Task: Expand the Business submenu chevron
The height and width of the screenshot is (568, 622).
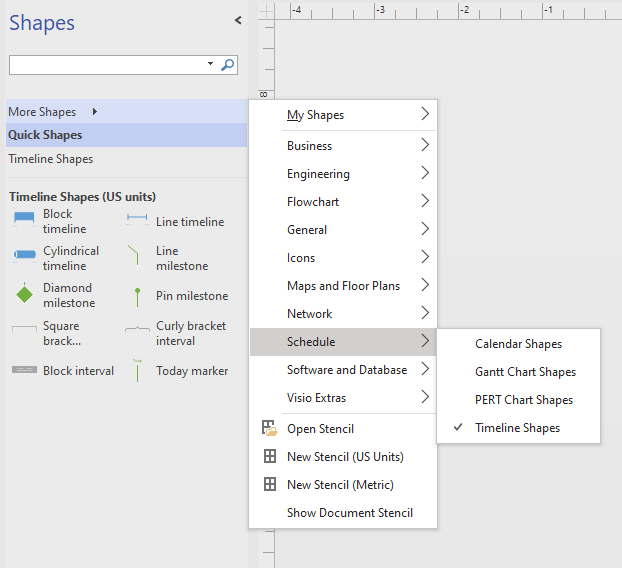Action: pos(425,145)
